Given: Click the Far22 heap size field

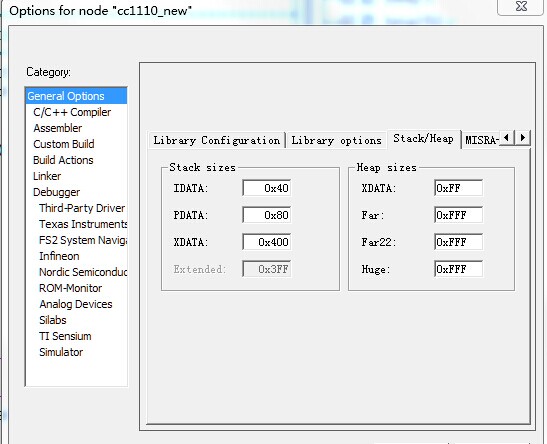Looking at the screenshot, I should click(459, 242).
